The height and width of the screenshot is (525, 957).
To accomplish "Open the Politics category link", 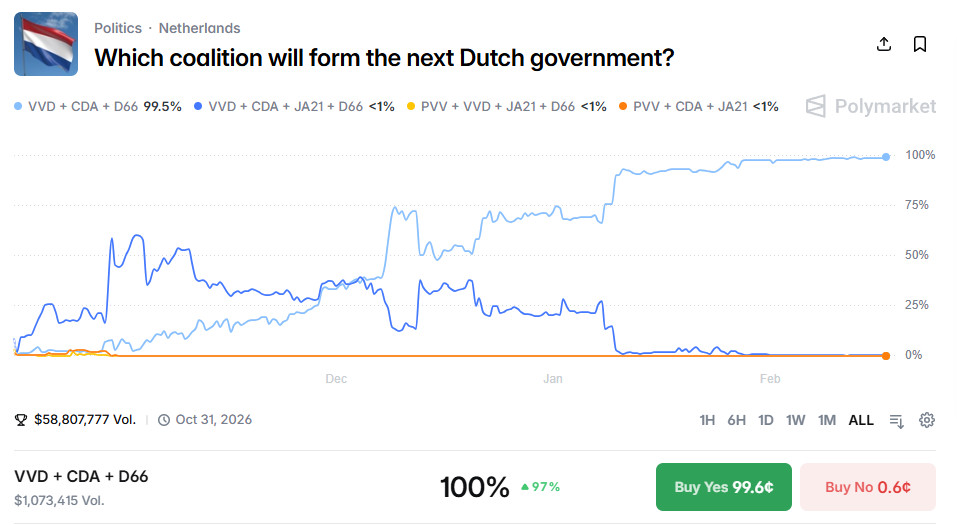I will coord(118,28).
